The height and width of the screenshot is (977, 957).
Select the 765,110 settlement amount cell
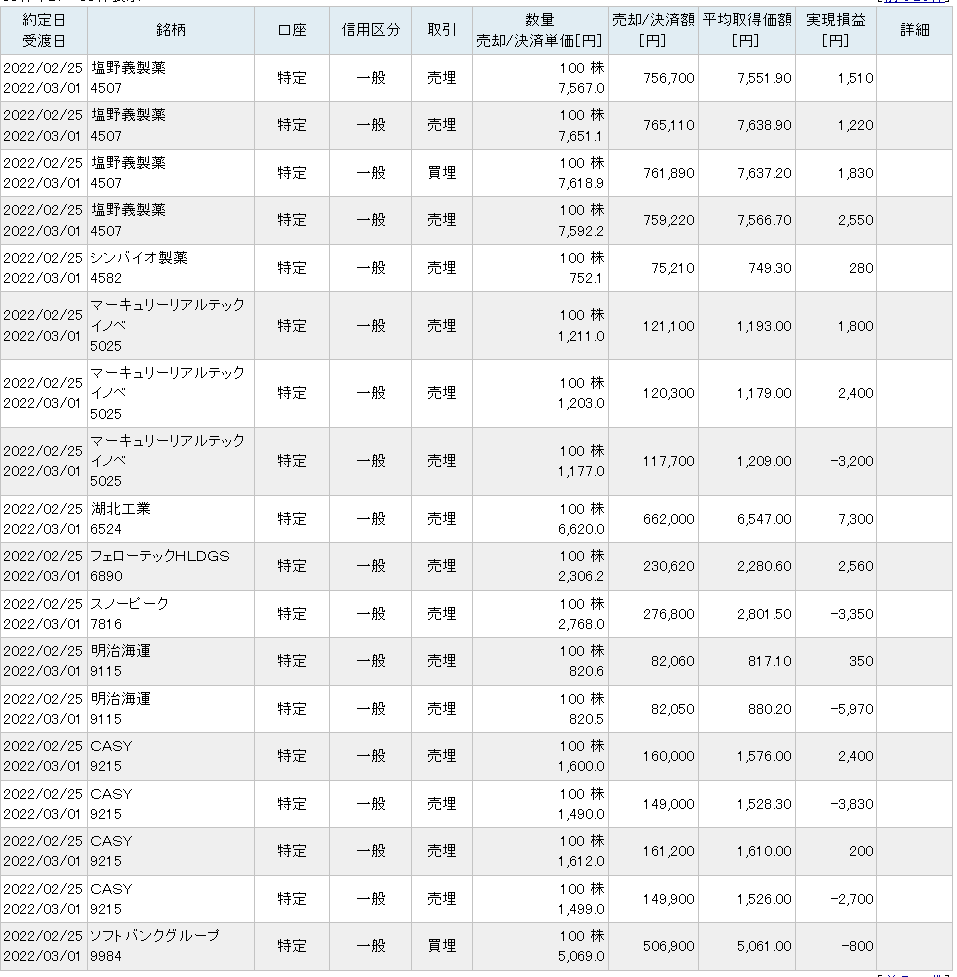pos(653,125)
